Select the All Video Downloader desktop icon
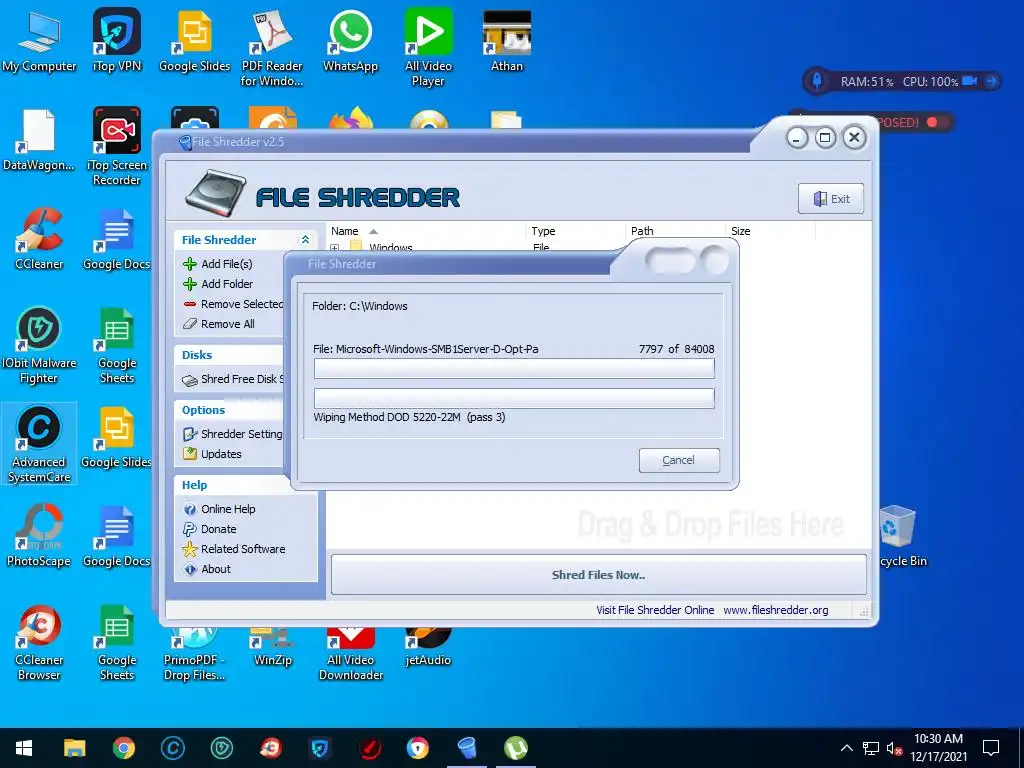1024x768 pixels. [351, 653]
